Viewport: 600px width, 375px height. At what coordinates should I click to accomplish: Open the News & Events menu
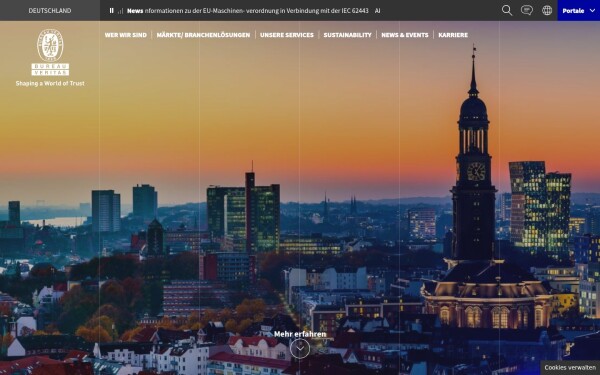point(405,35)
